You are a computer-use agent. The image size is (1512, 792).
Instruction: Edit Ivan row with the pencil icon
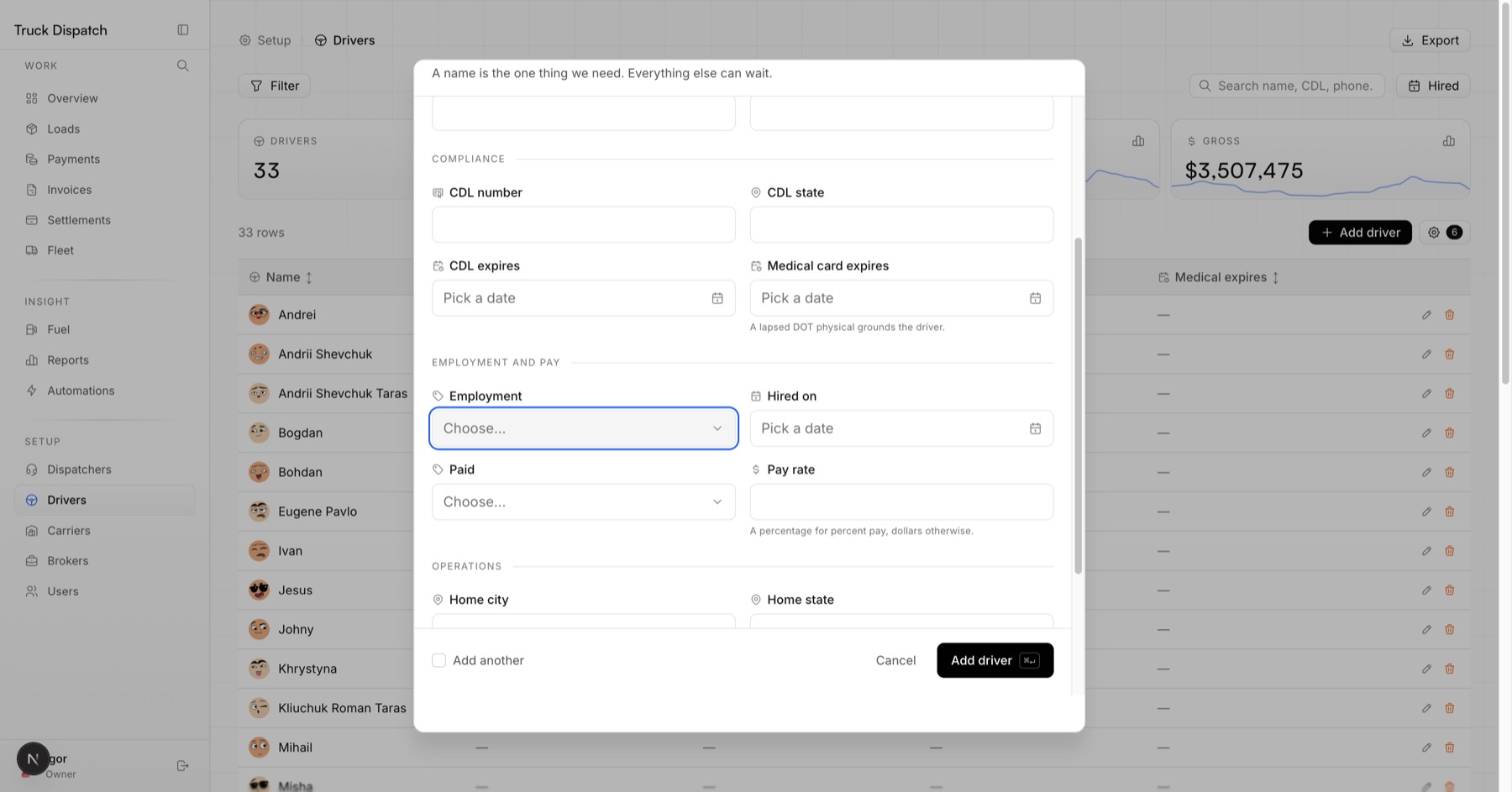pos(1426,551)
